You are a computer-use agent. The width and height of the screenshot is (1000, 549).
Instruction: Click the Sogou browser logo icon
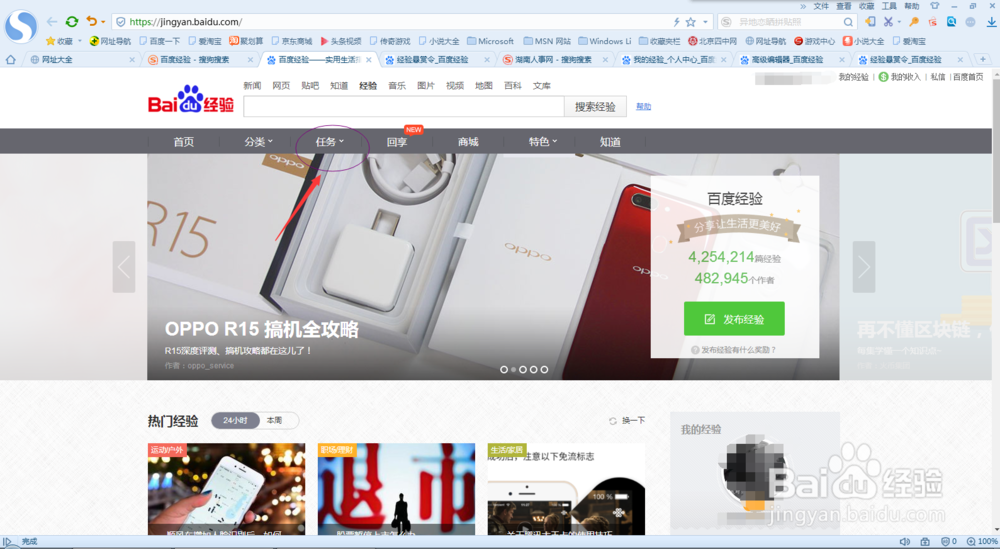[21, 26]
